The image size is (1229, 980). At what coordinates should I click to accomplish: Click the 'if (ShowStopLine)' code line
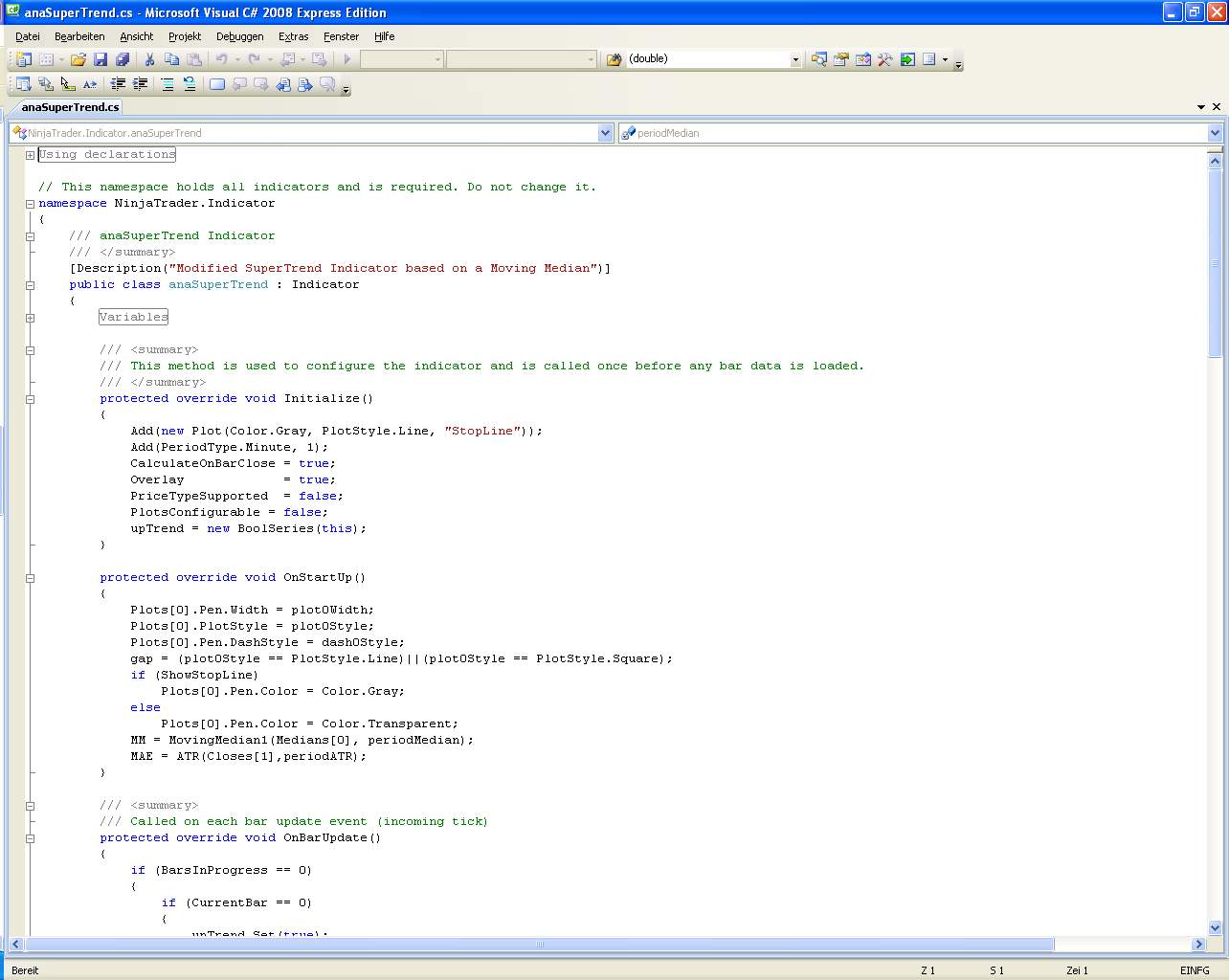pos(194,676)
